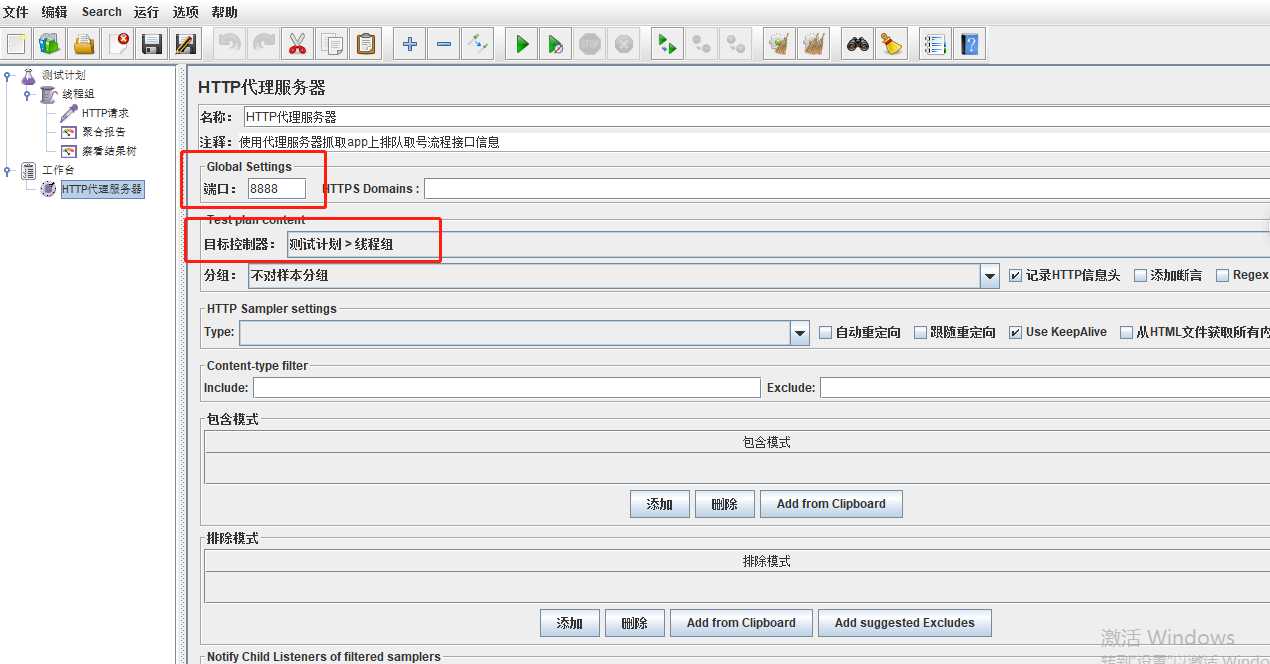This screenshot has height=664, width=1270.
Task: Select HTTP请求 in the tree
Action: click(105, 114)
